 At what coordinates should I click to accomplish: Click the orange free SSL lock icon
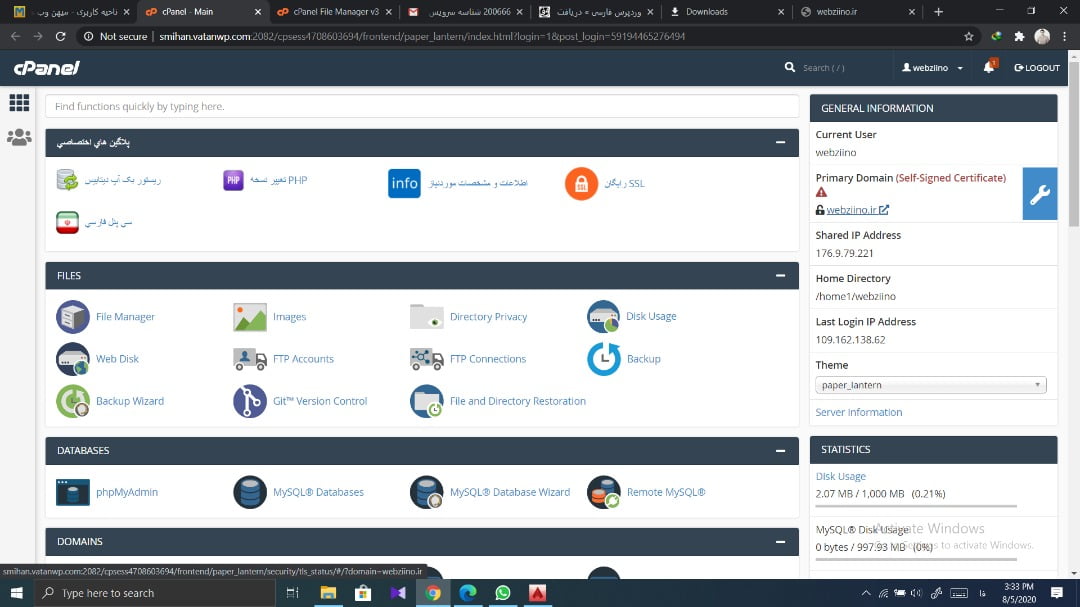point(581,183)
